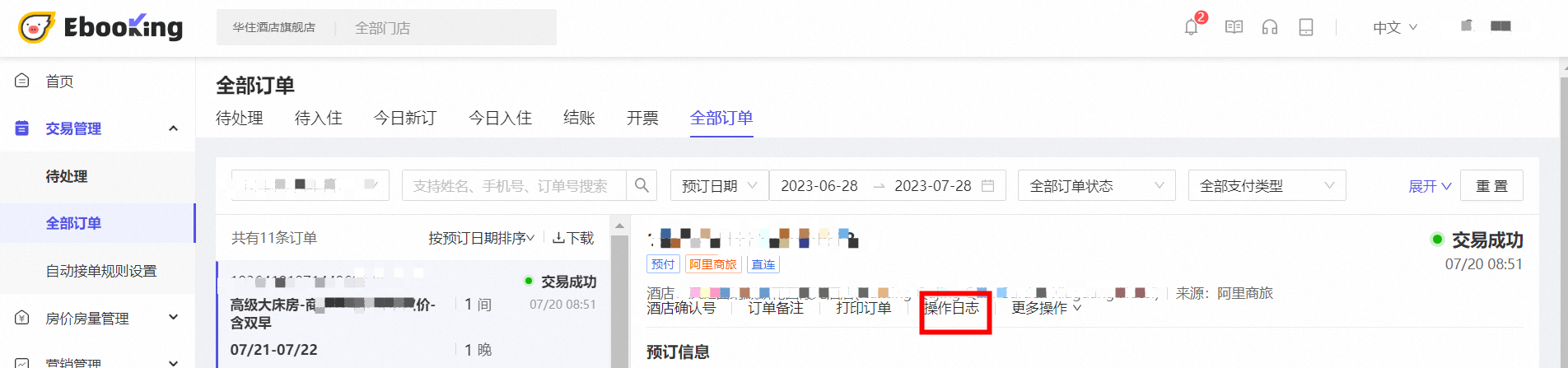Expand the 更多操作 menu
The image size is (1568, 368).
pyautogui.click(x=1046, y=308)
